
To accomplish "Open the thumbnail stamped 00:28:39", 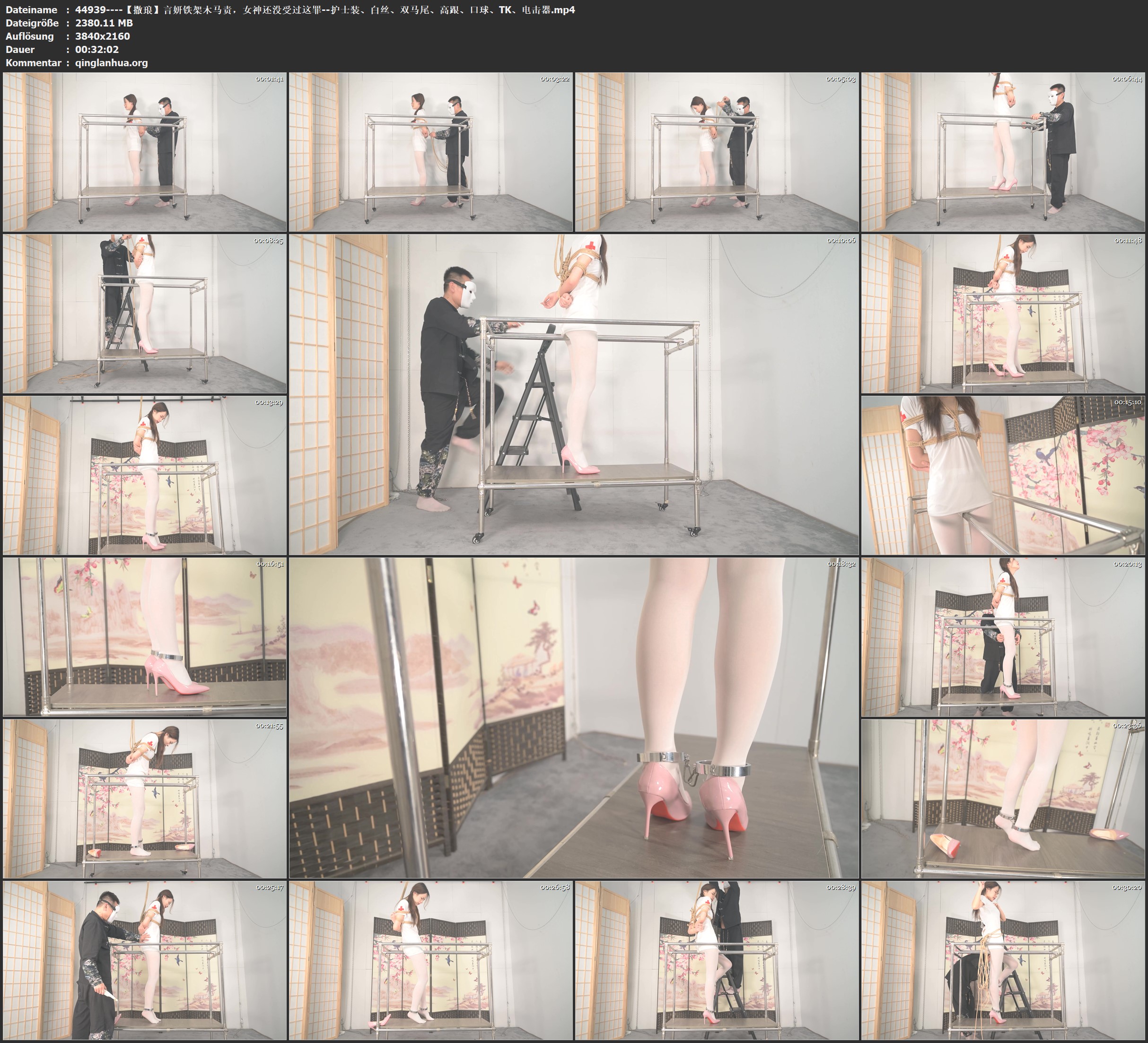I will (716, 960).
